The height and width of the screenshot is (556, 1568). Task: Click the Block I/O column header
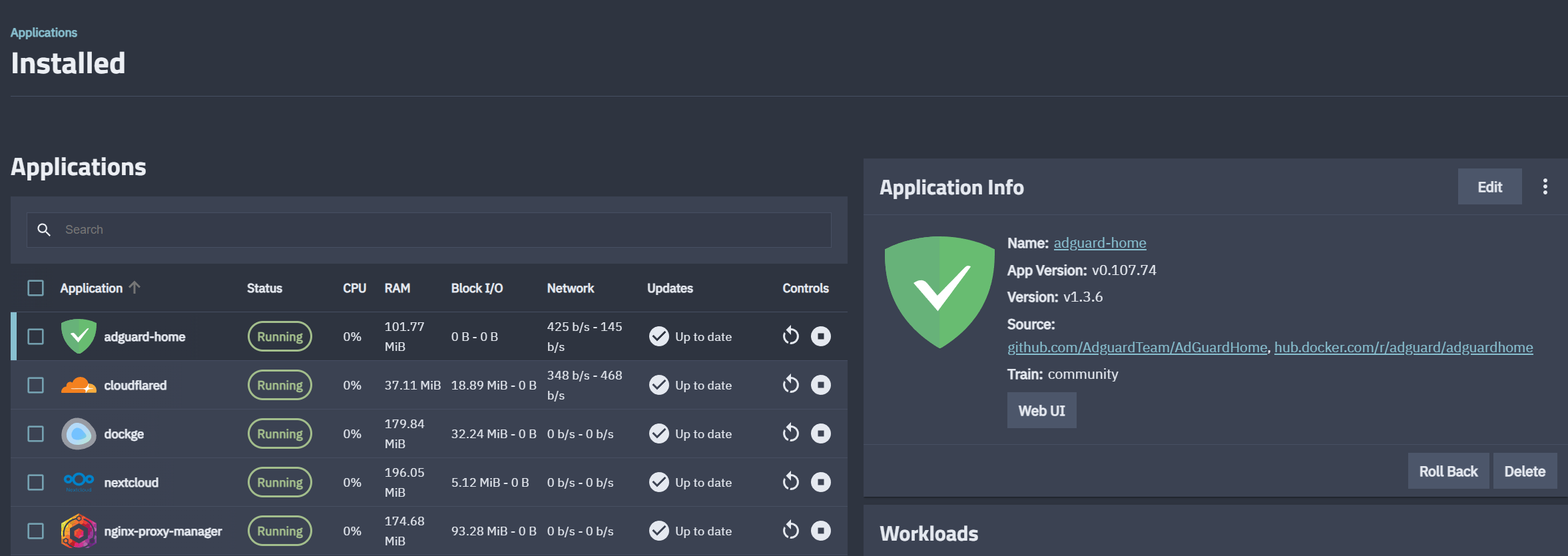coord(477,288)
